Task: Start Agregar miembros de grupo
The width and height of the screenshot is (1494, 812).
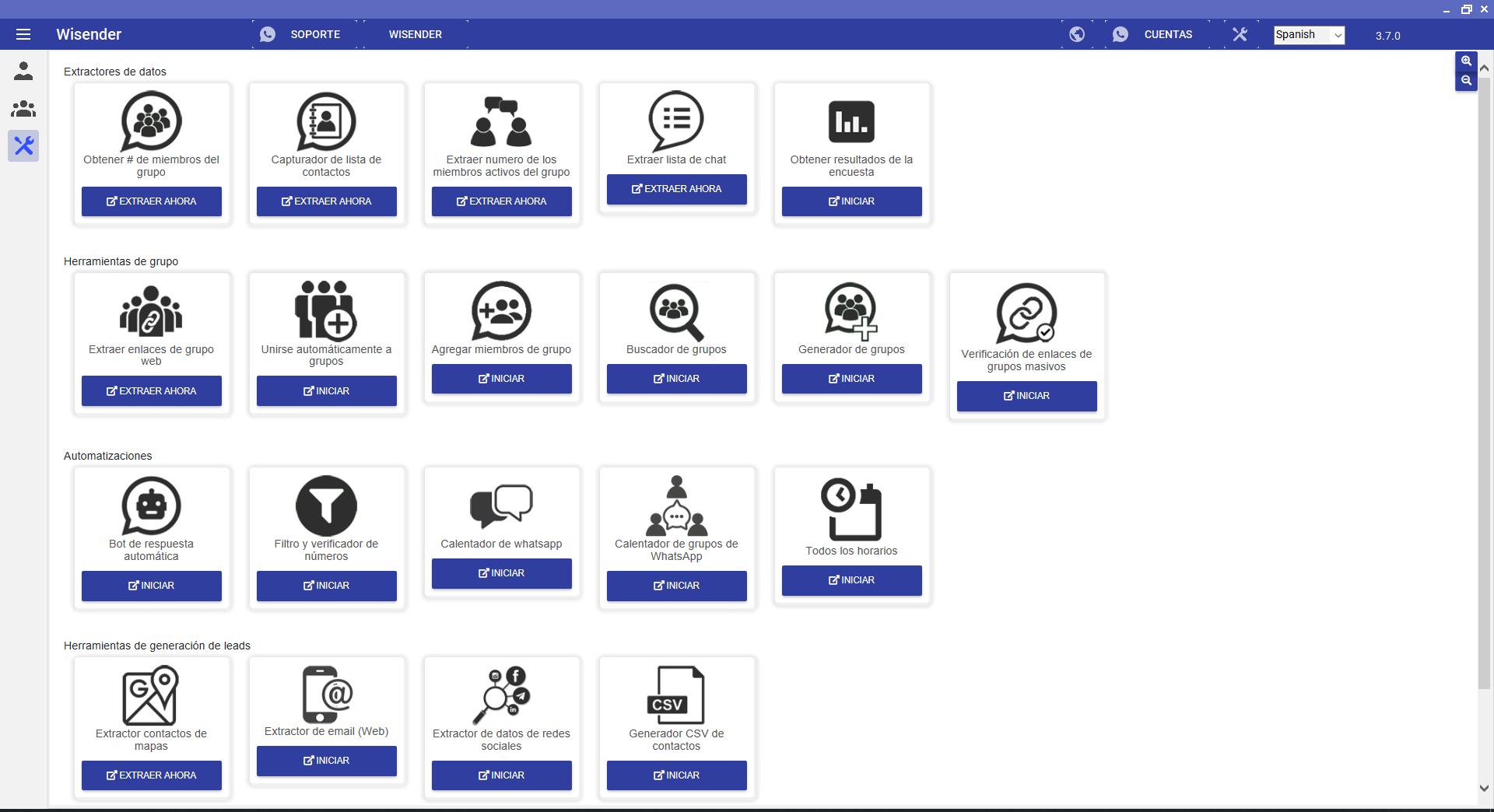Action: click(x=502, y=379)
